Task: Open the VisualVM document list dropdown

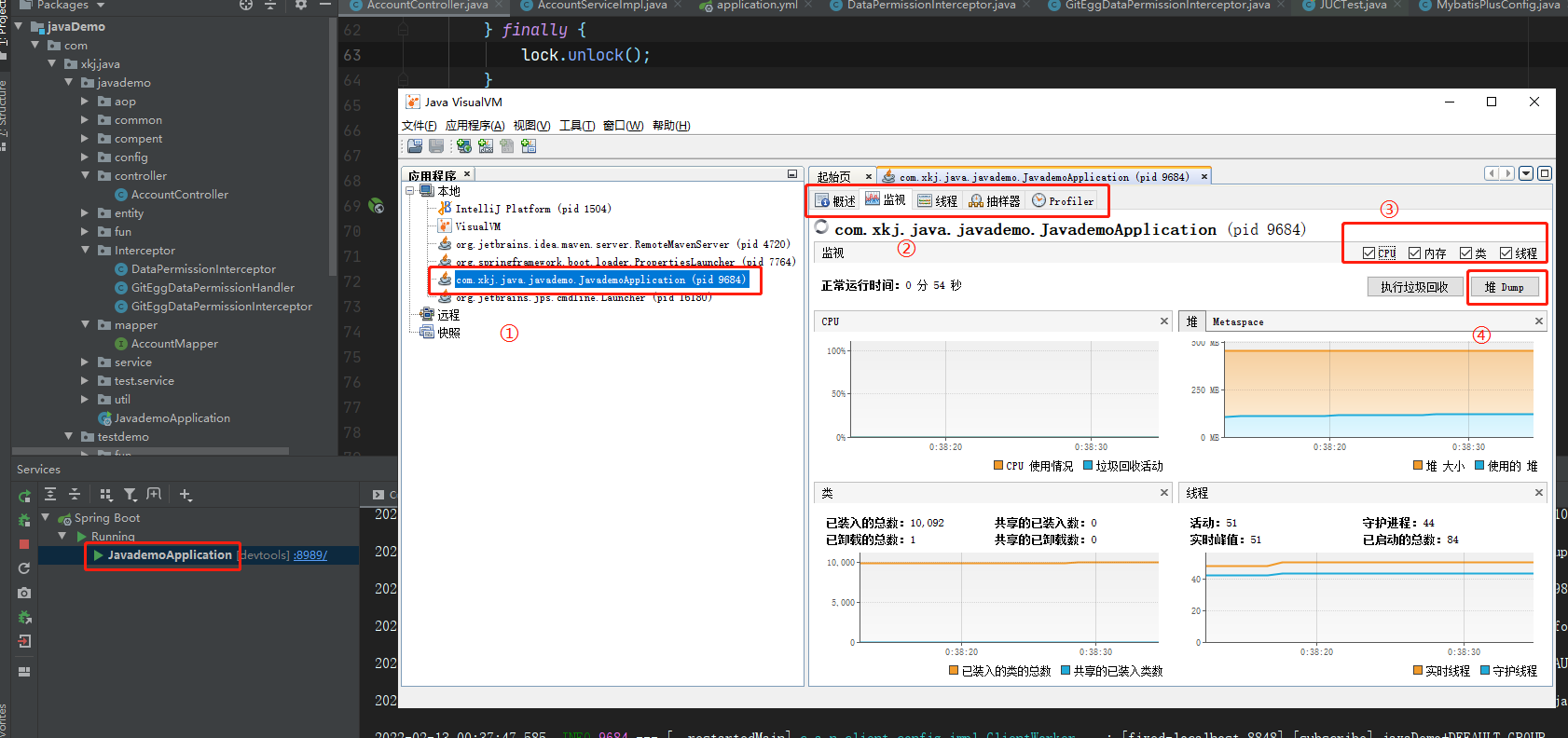Action: tap(1526, 173)
